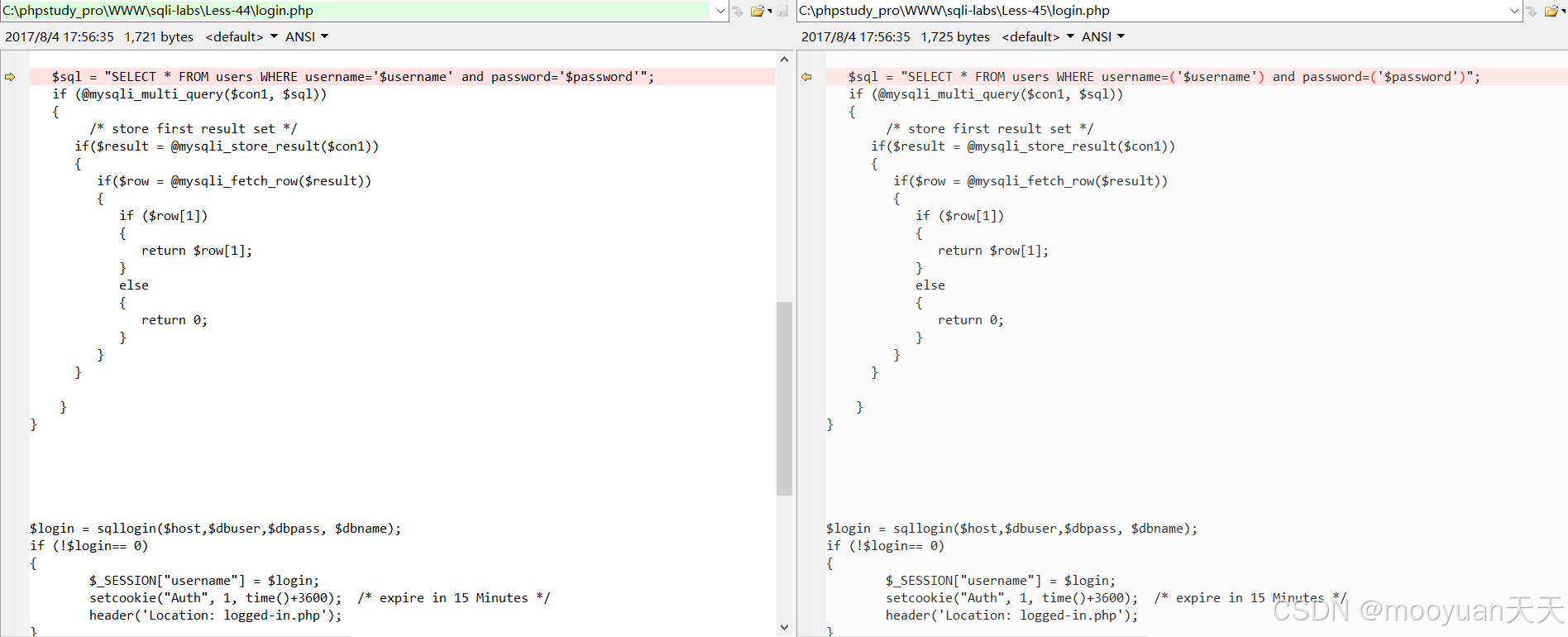Open a file with the right folder icon
1568x637 pixels.
click(1551, 11)
